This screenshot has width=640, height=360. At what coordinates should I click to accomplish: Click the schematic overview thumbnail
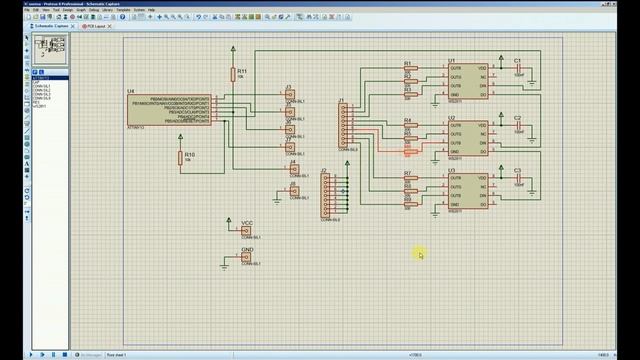tap(50, 49)
